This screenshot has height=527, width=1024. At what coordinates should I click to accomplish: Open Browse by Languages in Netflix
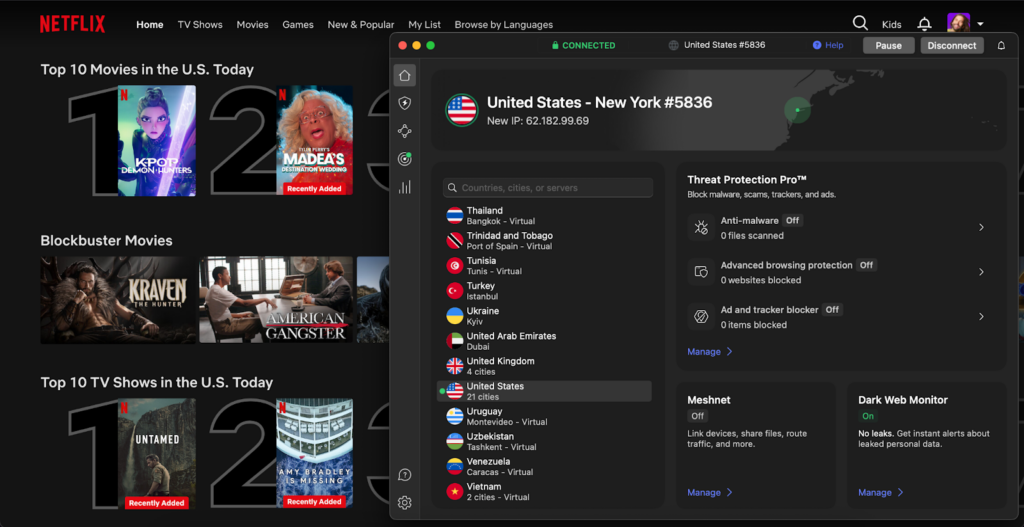point(504,25)
